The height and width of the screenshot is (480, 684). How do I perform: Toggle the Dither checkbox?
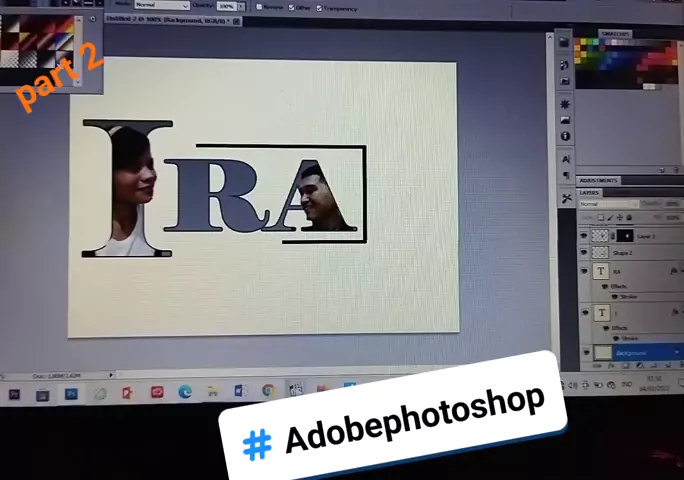point(292,7)
